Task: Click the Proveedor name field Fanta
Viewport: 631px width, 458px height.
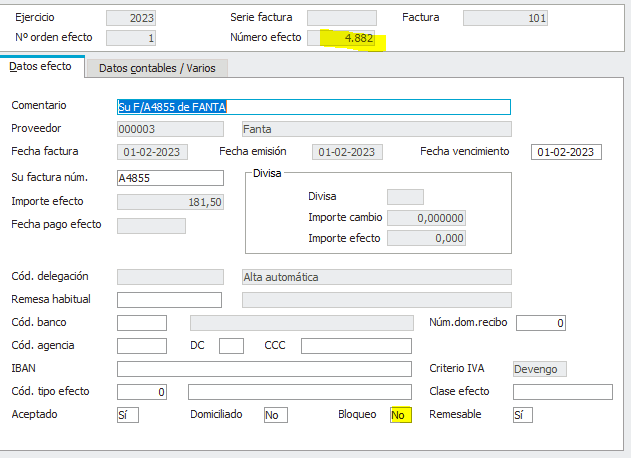Action: click(x=377, y=129)
